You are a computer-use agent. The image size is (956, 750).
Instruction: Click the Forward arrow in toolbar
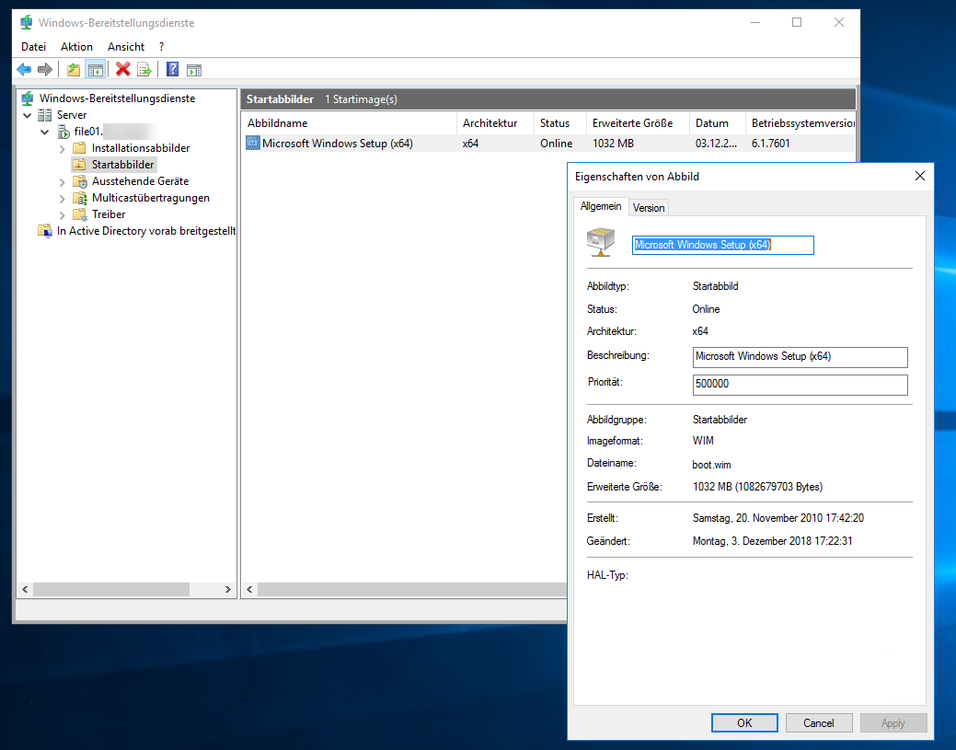point(45,69)
